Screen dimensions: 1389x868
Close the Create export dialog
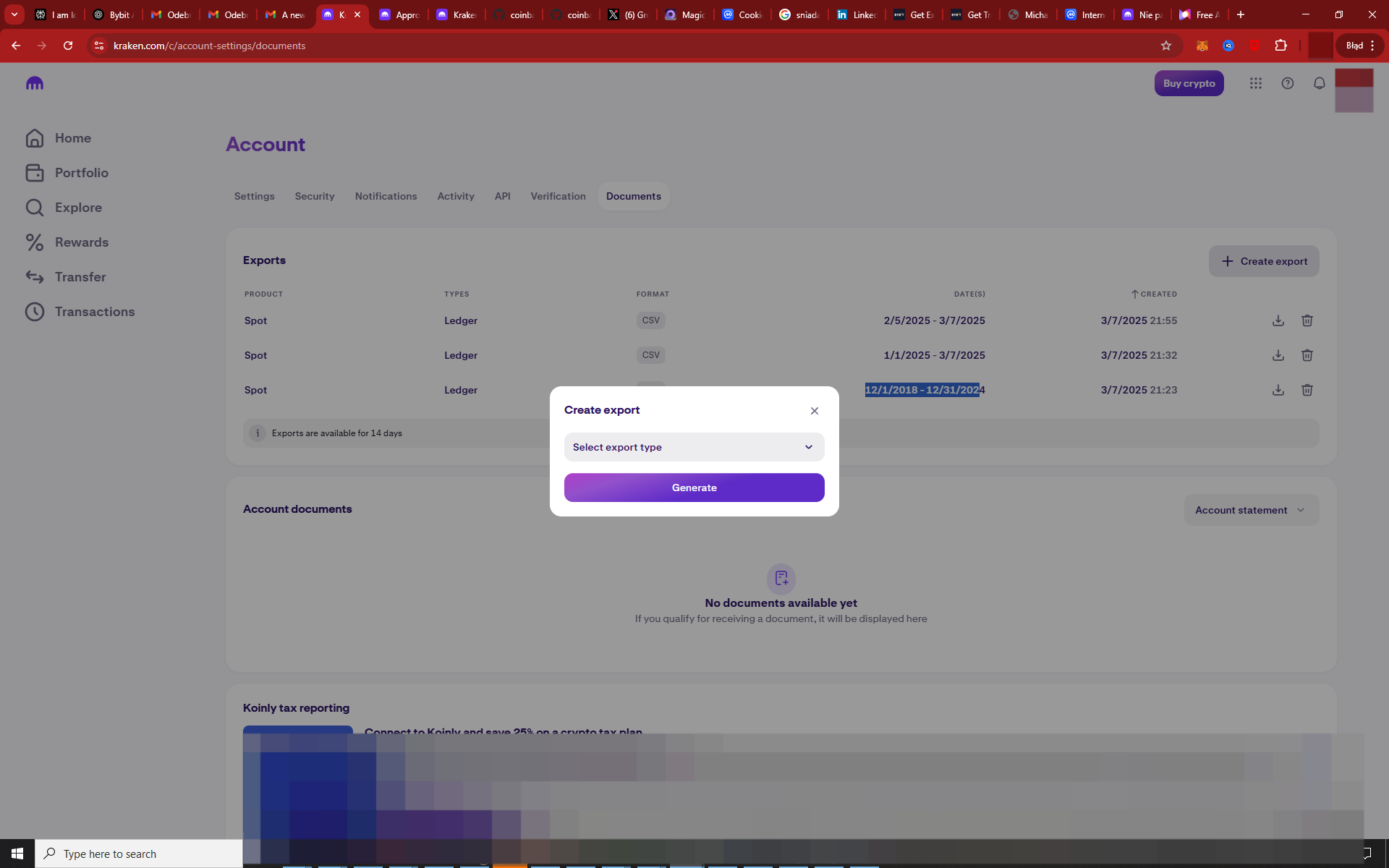point(815,411)
